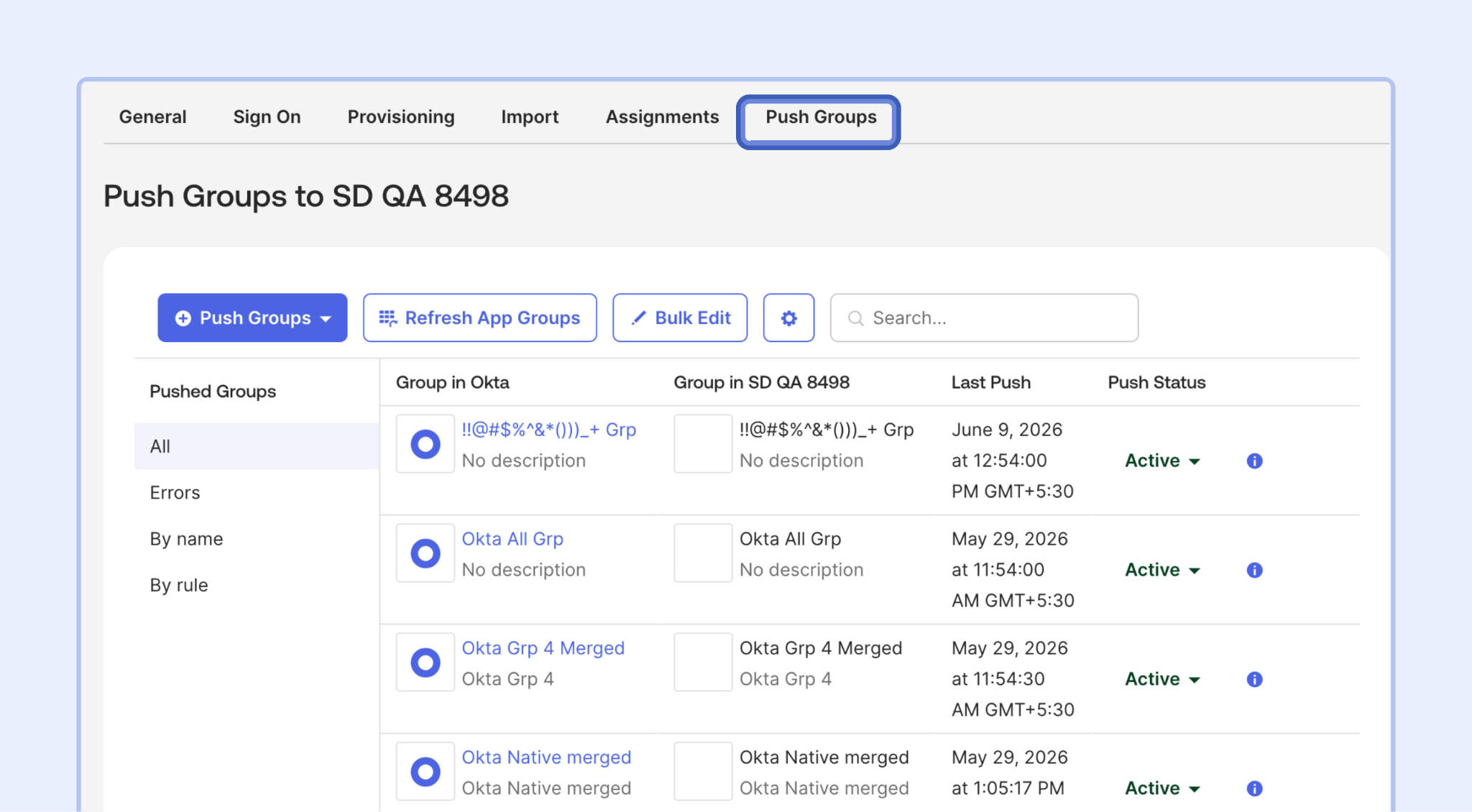Screen dimensions: 1472x812
Task: Click the Push Groups to SD QA 8498 heading
Action: point(306,196)
